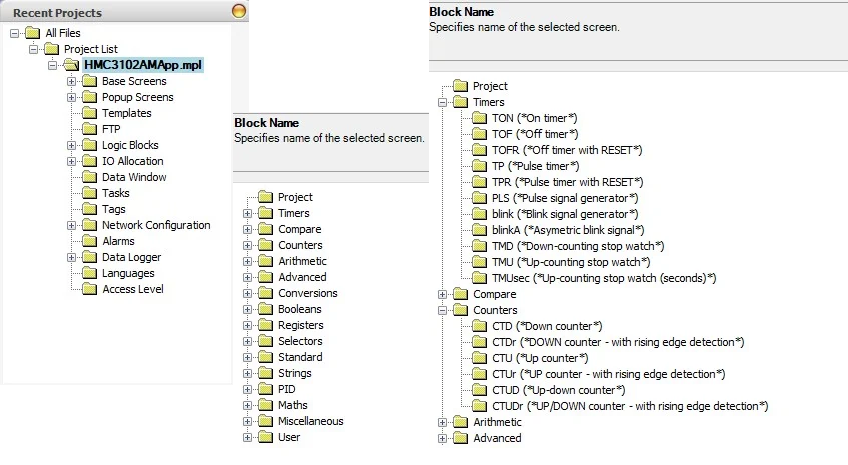Click the CTDr folder icon
The height and width of the screenshot is (465, 848).
[479, 342]
